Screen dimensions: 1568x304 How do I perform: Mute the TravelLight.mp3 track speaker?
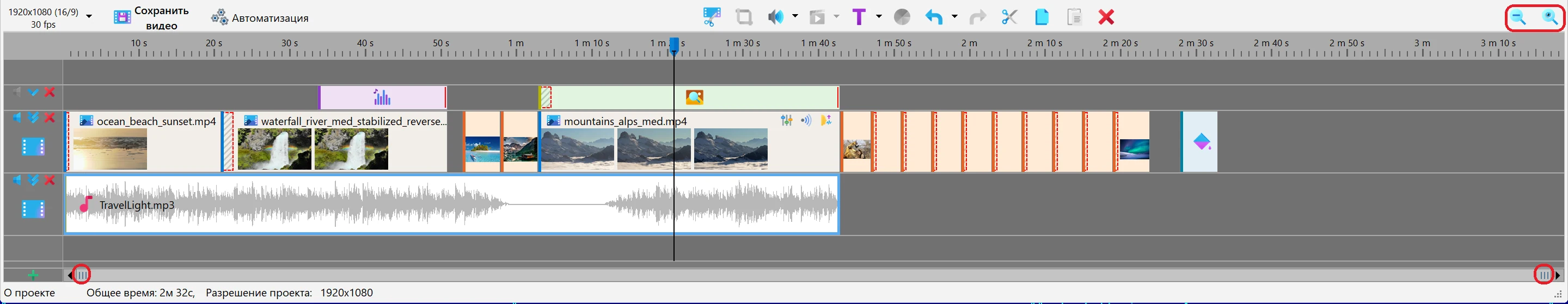pyautogui.click(x=17, y=180)
